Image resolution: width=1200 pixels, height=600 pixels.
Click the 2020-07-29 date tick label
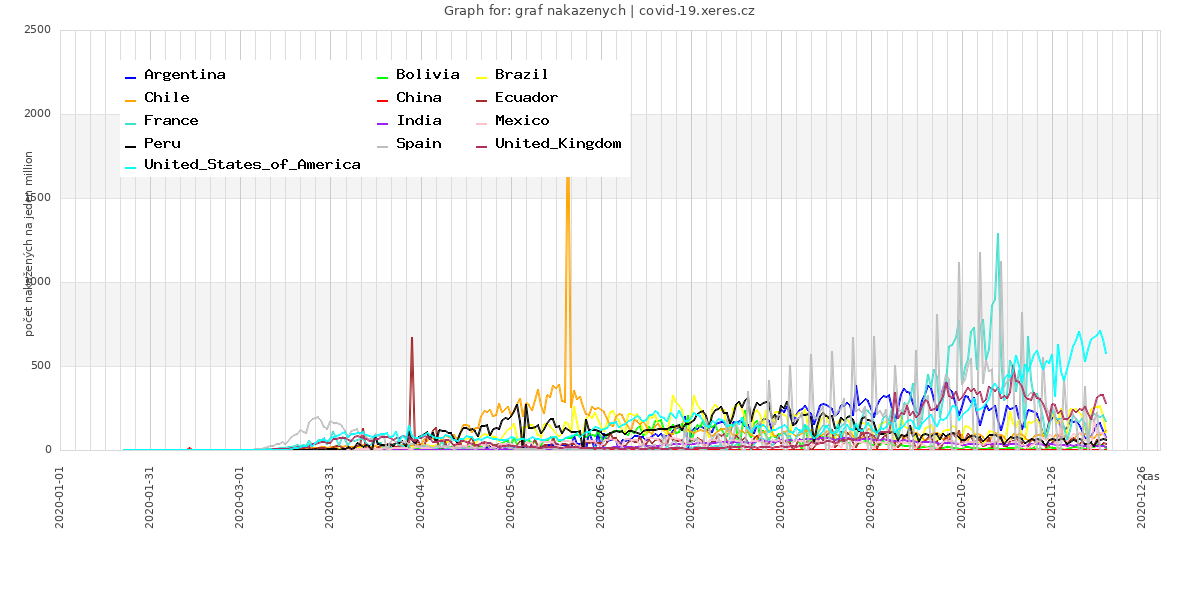click(690, 496)
